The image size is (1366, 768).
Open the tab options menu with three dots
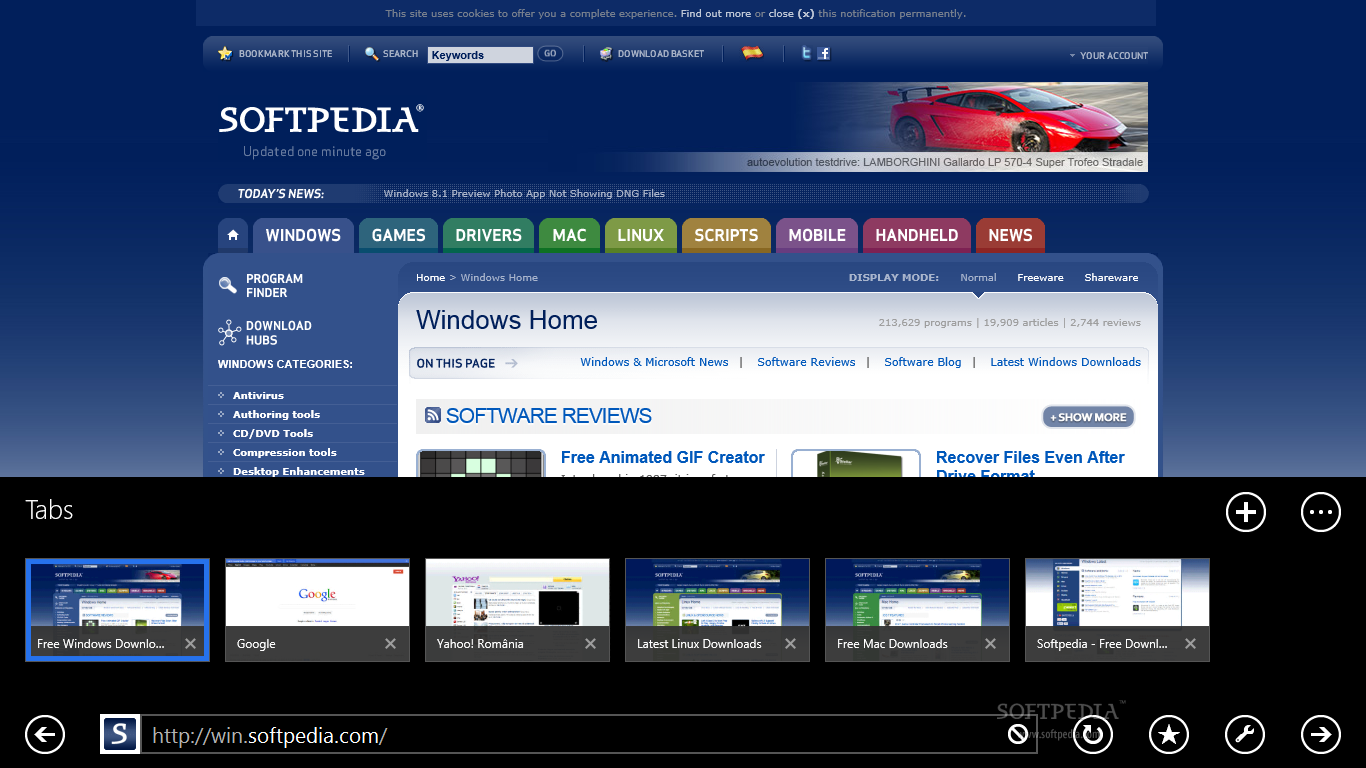click(1320, 511)
